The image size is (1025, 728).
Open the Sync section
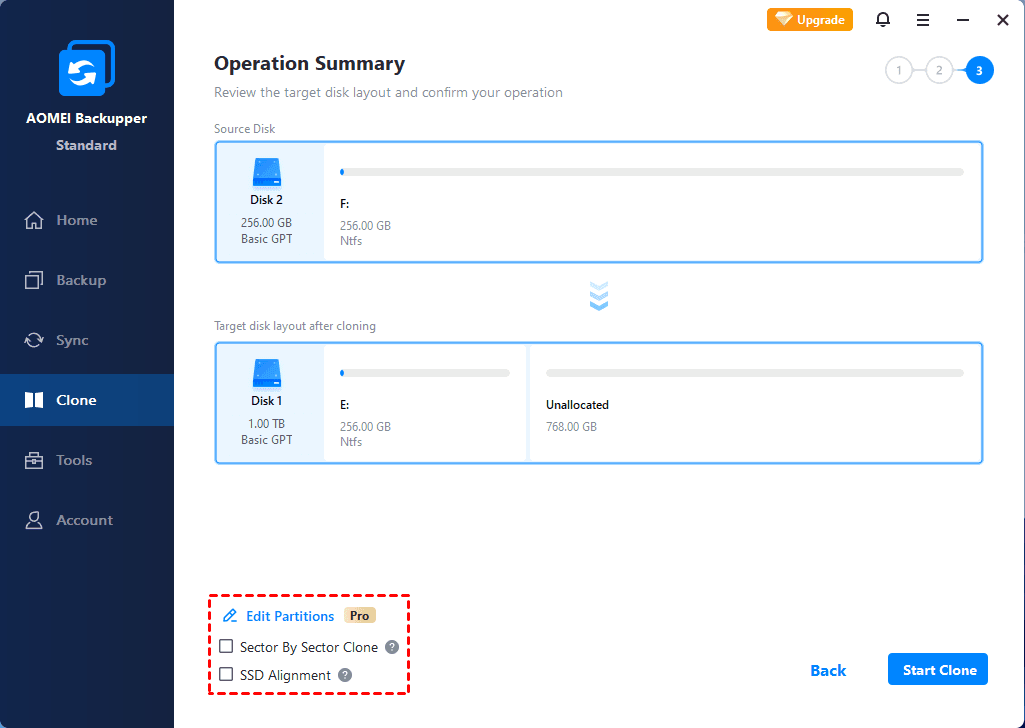[x=87, y=340]
